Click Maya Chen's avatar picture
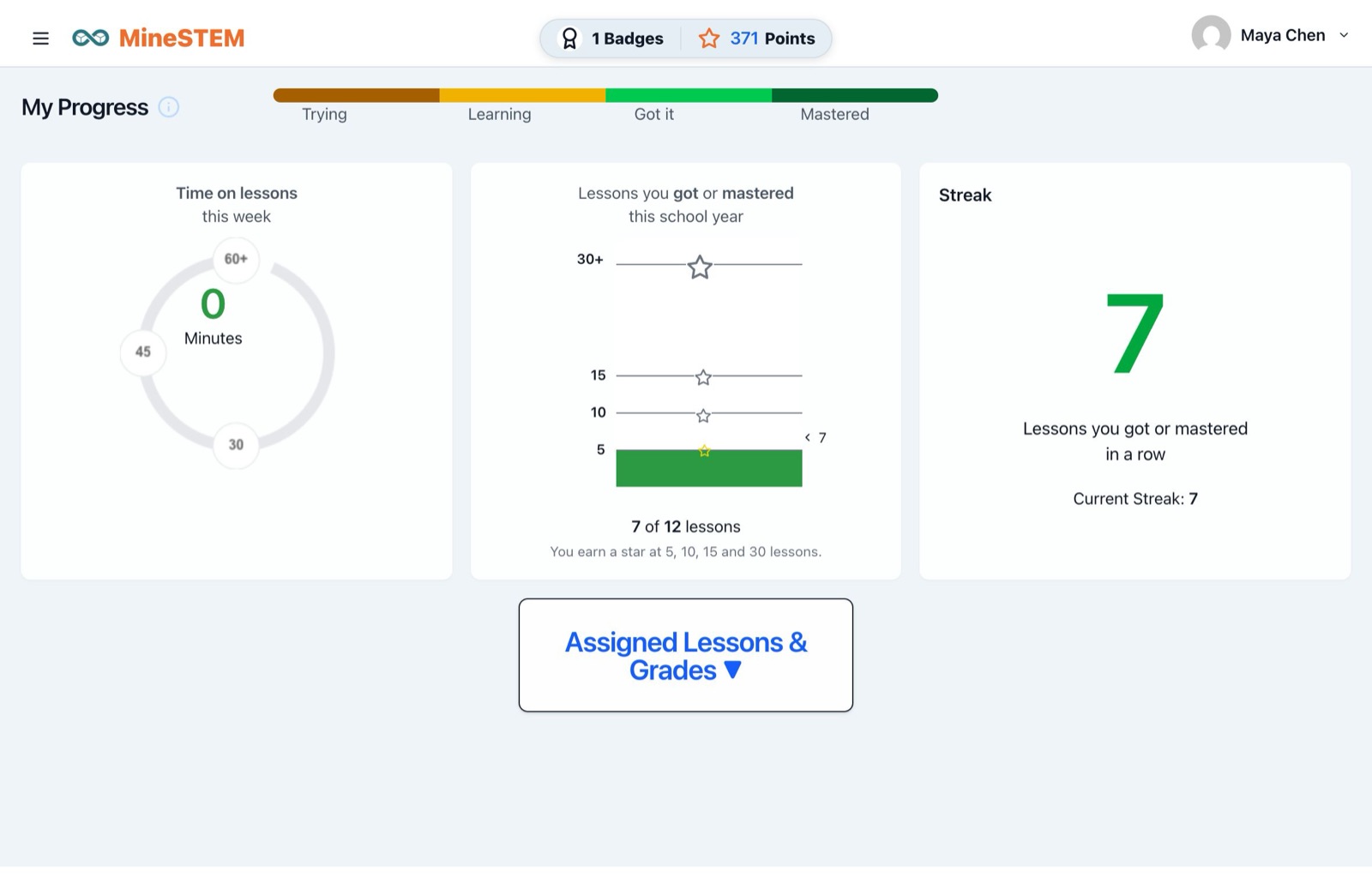Viewport: 1372px width, 883px height. [1211, 35]
